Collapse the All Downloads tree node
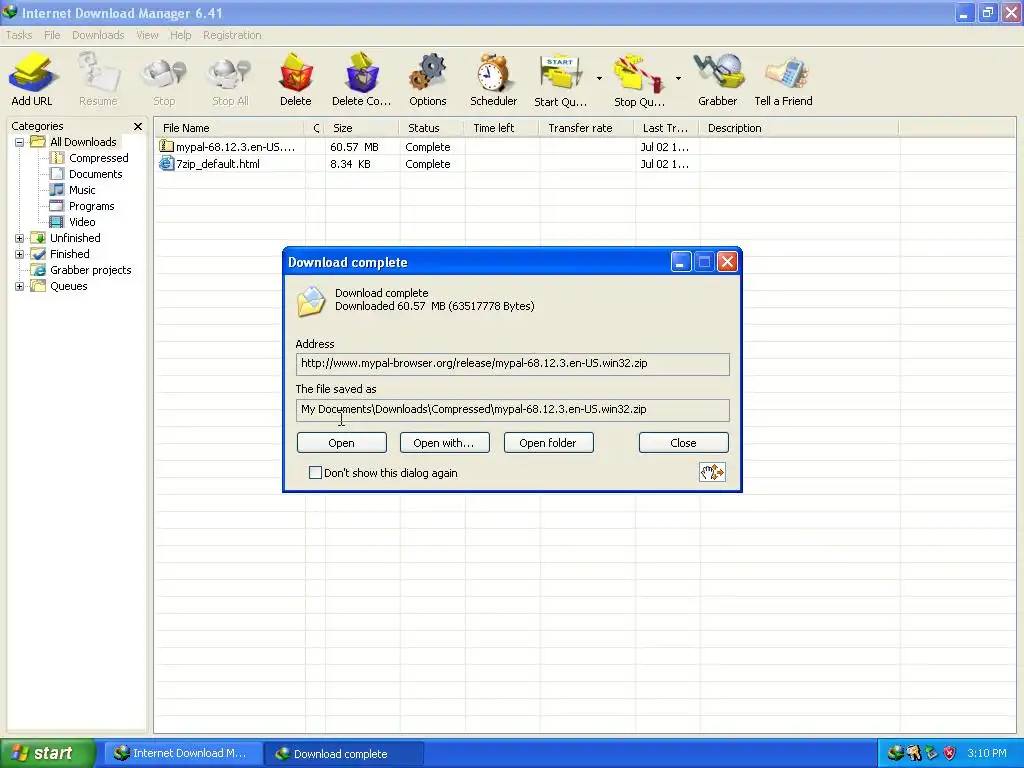This screenshot has width=1024, height=768. click(20, 142)
